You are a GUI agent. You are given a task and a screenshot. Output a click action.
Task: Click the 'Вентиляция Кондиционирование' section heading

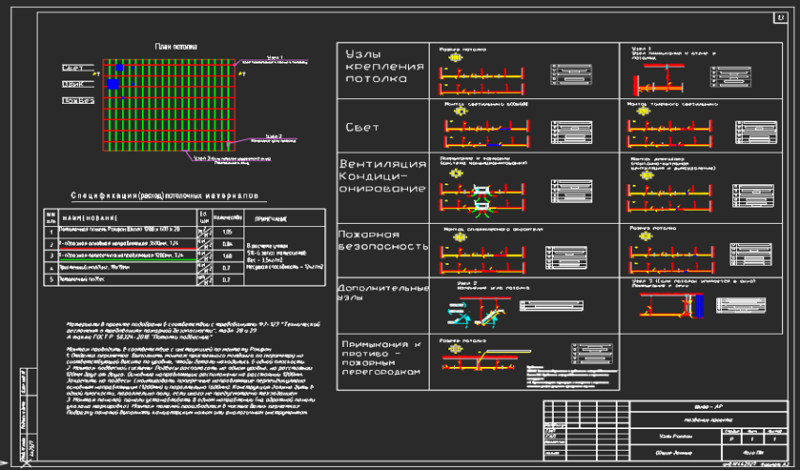pyautogui.click(x=383, y=177)
